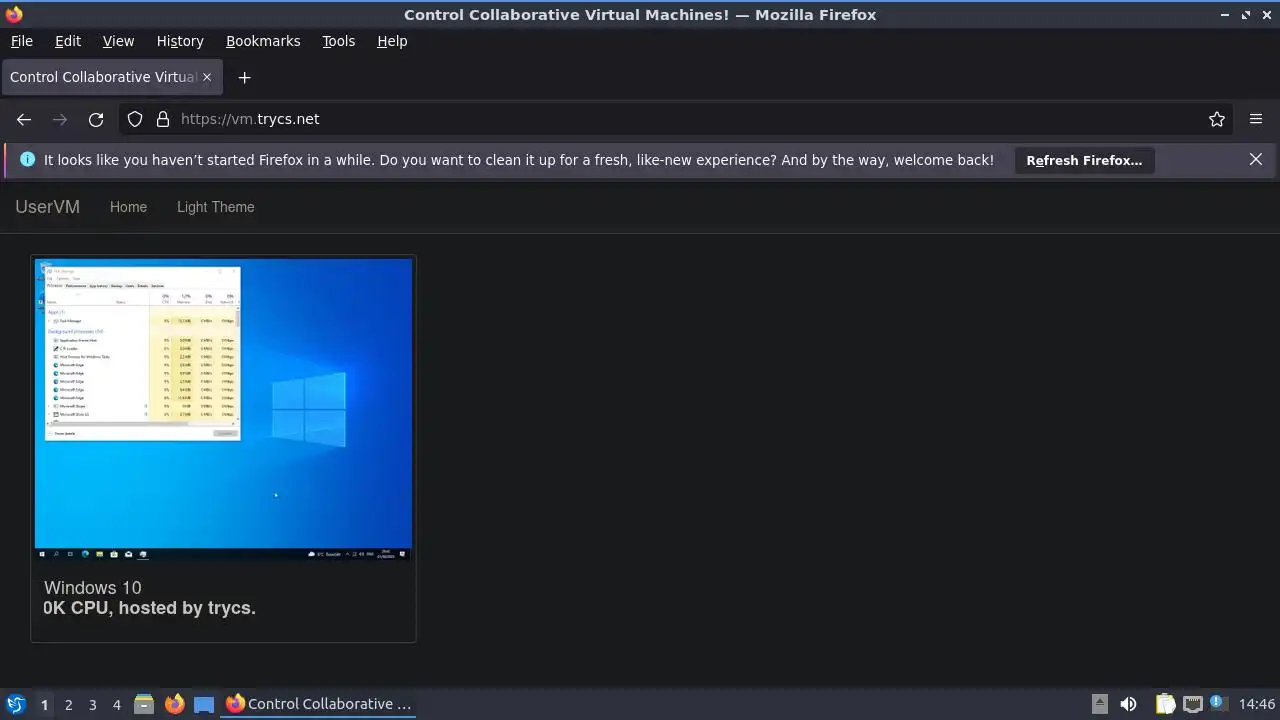Click the forward navigation arrow
This screenshot has width=1280, height=720.
pyautogui.click(x=60, y=119)
